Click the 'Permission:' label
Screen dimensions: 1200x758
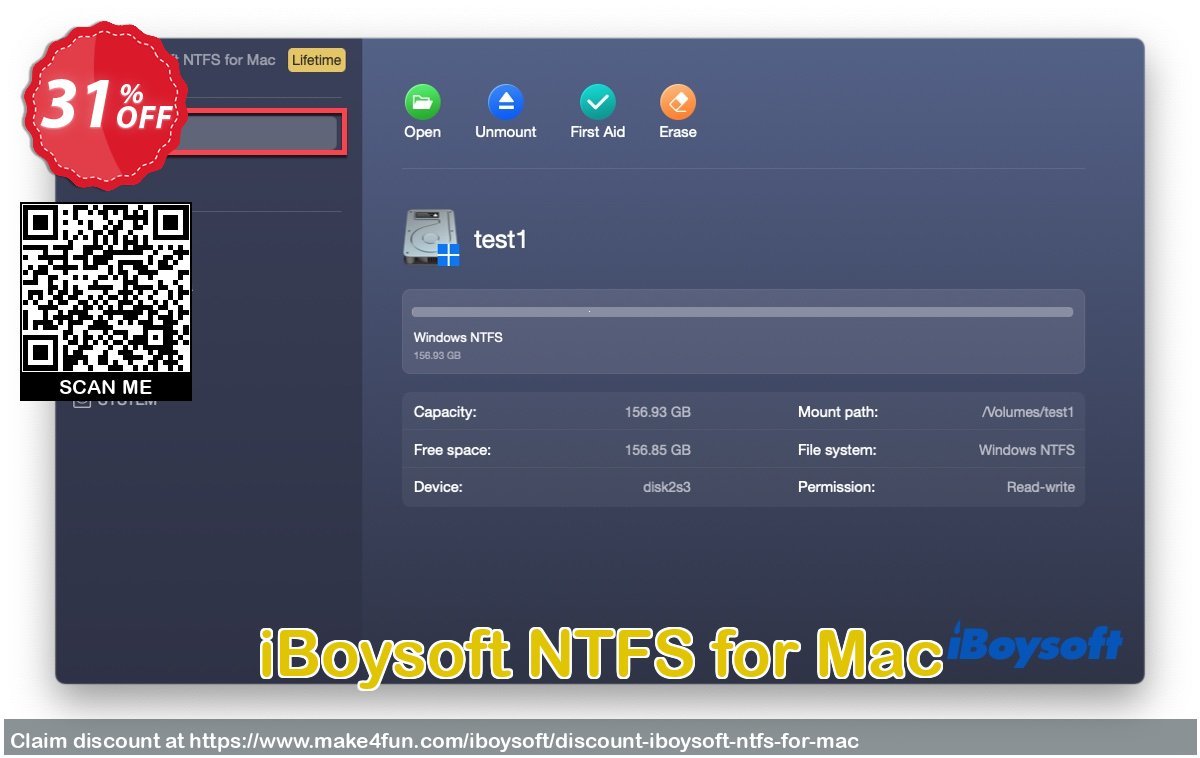(x=836, y=487)
